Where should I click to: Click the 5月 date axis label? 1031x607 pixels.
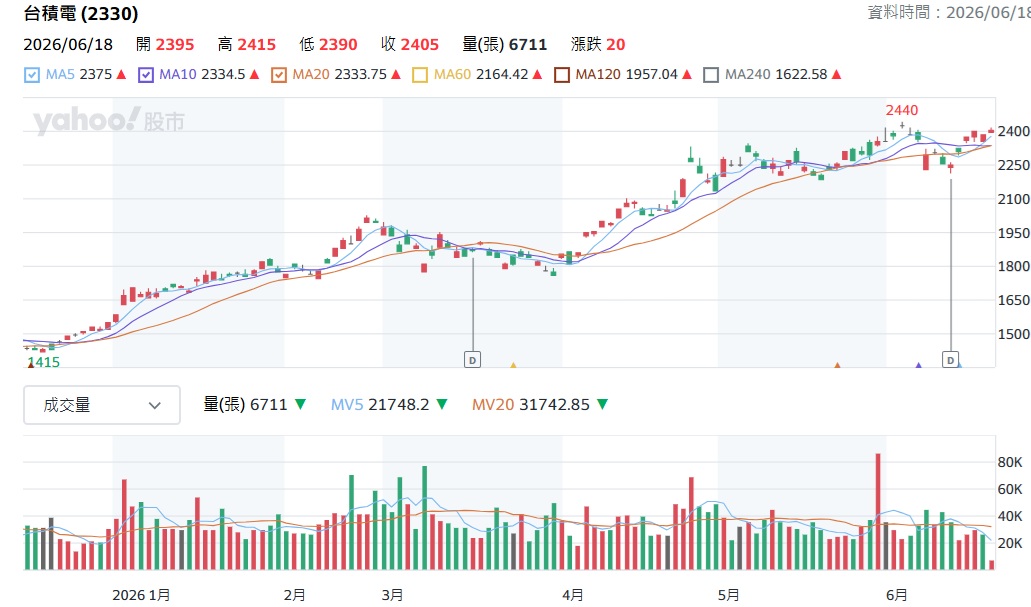coord(729,595)
